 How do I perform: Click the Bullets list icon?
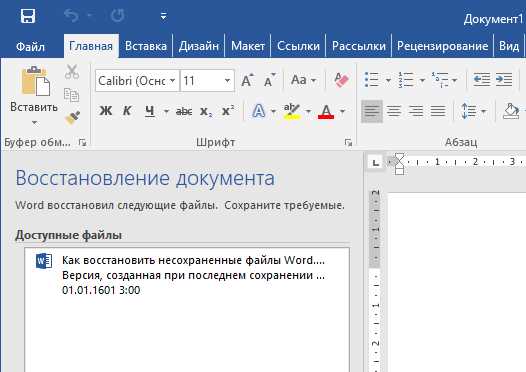(372, 80)
